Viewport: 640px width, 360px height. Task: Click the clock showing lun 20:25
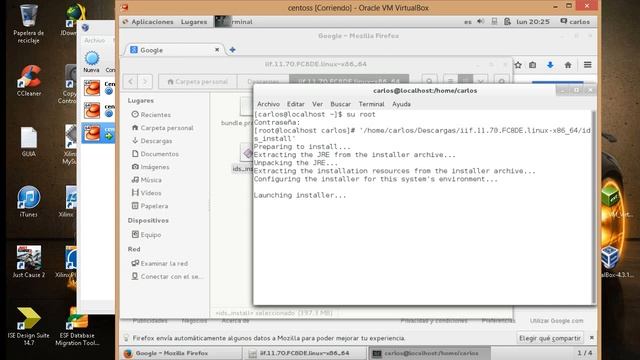[x=533, y=22]
